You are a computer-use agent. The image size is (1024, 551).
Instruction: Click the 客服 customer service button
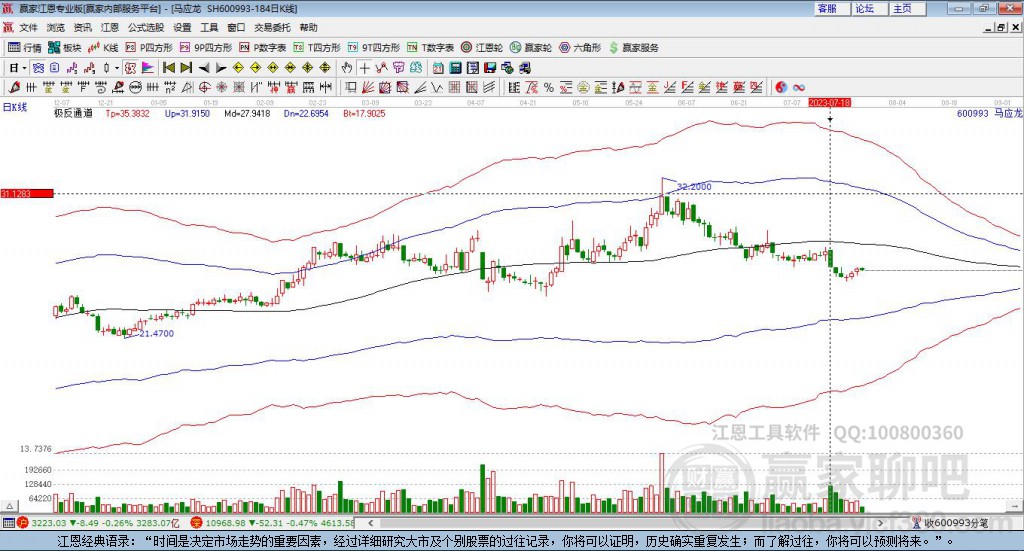point(832,8)
